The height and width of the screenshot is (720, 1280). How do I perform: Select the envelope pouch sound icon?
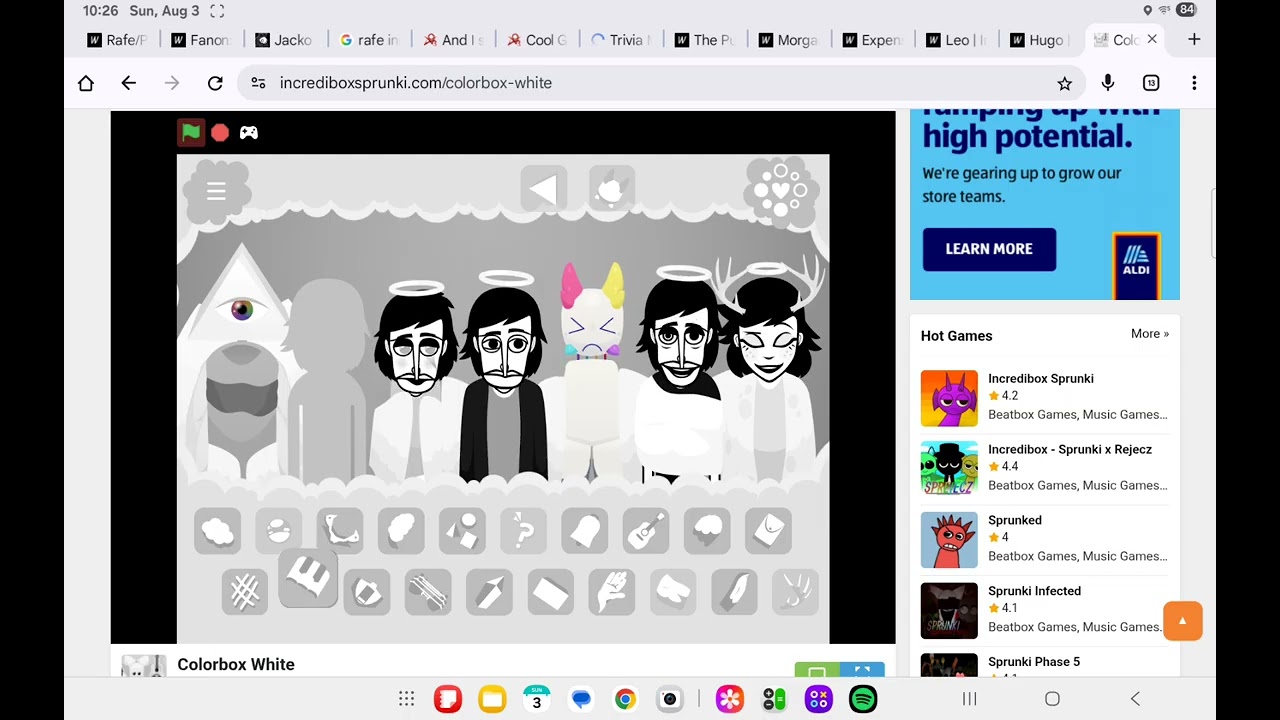768,531
